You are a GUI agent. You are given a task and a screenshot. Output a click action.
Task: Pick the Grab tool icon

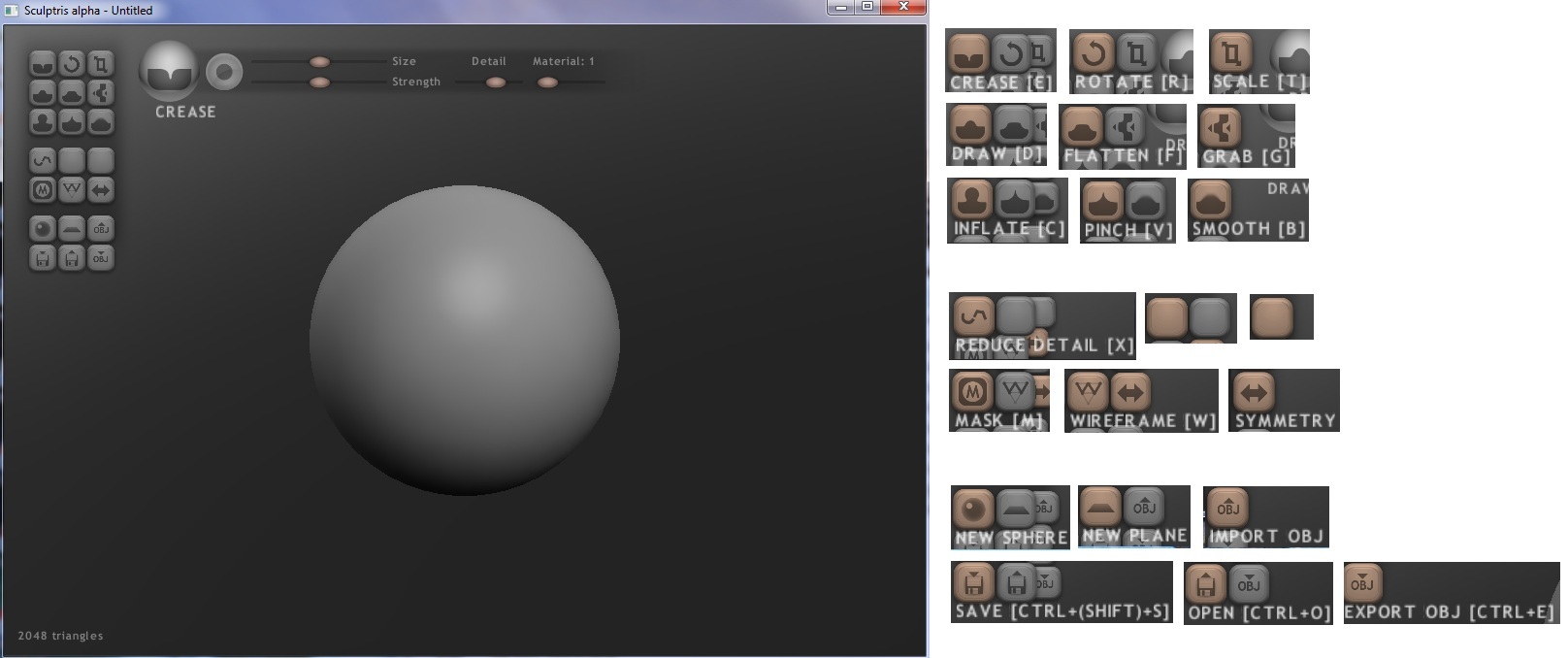[101, 93]
